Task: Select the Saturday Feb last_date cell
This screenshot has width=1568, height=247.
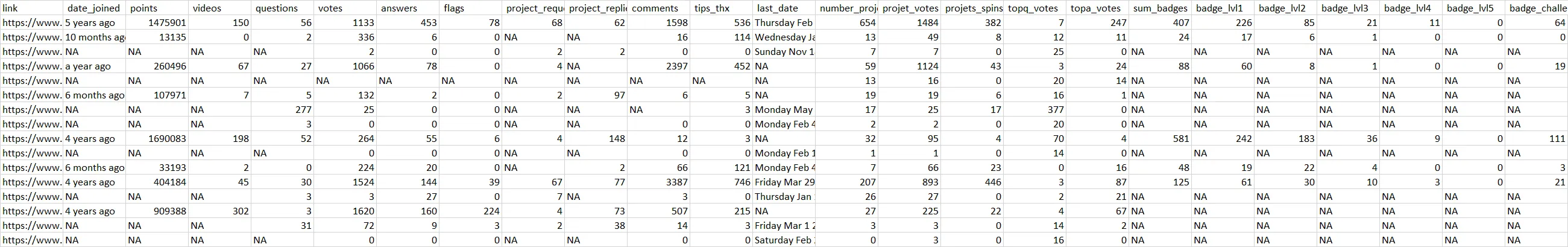Action: click(x=784, y=240)
